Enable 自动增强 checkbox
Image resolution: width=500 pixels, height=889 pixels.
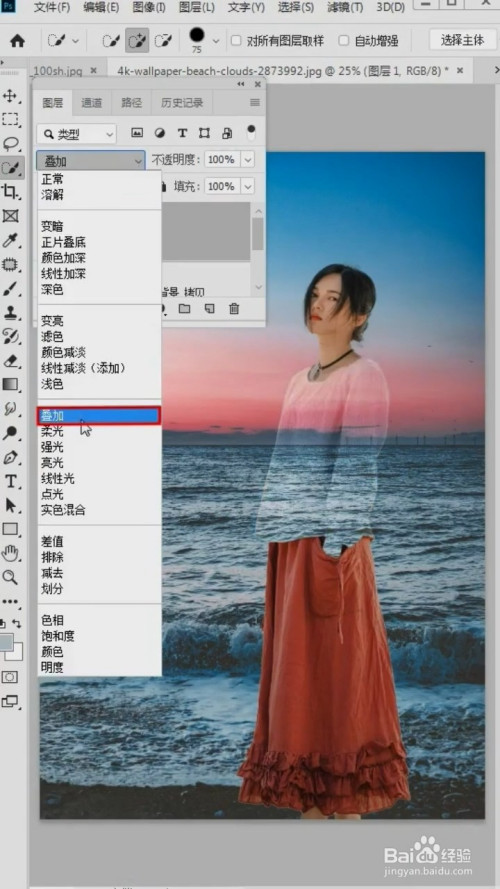pyautogui.click(x=344, y=41)
